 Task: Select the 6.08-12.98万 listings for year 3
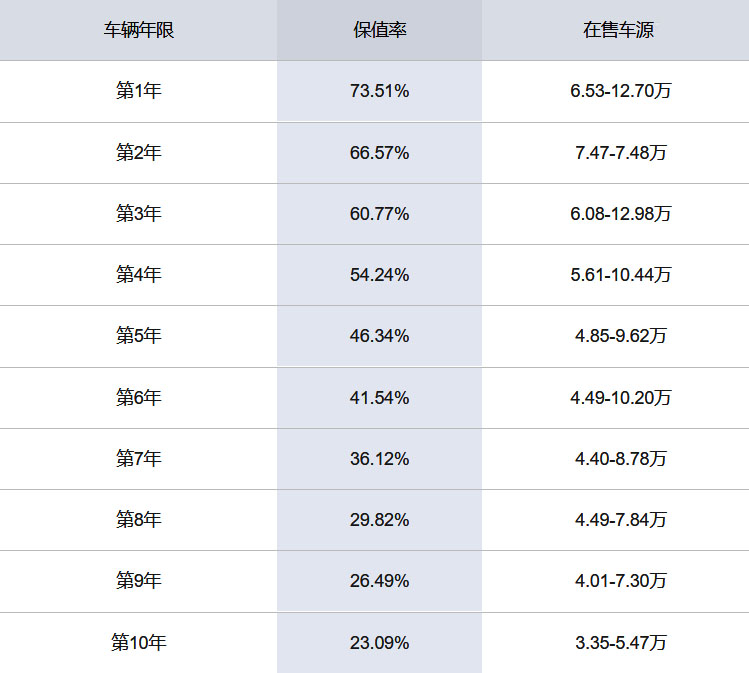click(620, 214)
